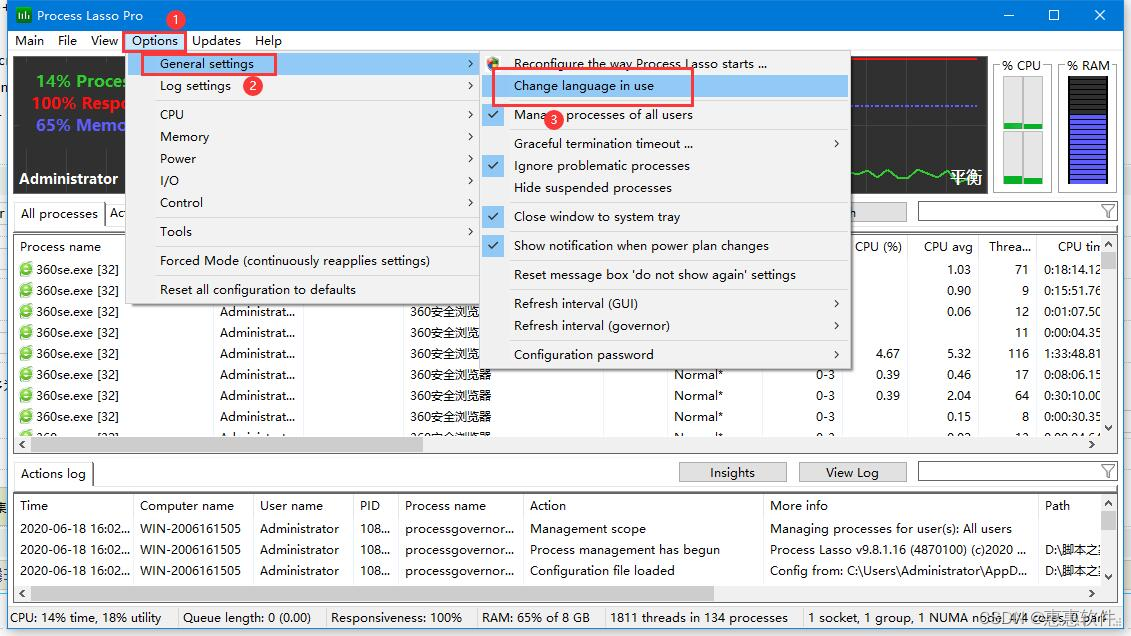
Task: Toggle Show notification when power plan changes
Action: click(x=664, y=246)
